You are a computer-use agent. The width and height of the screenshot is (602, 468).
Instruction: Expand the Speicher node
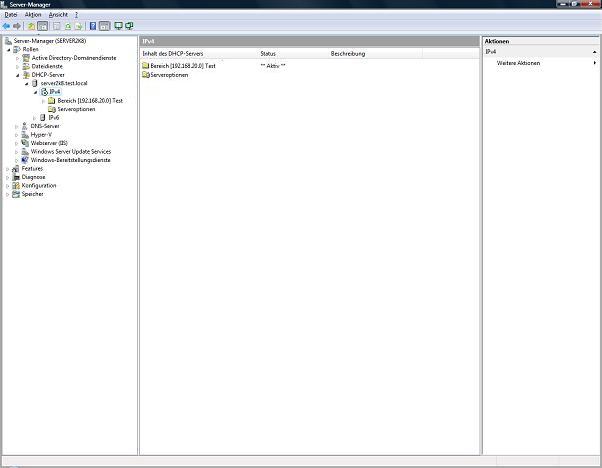[x=8, y=194]
